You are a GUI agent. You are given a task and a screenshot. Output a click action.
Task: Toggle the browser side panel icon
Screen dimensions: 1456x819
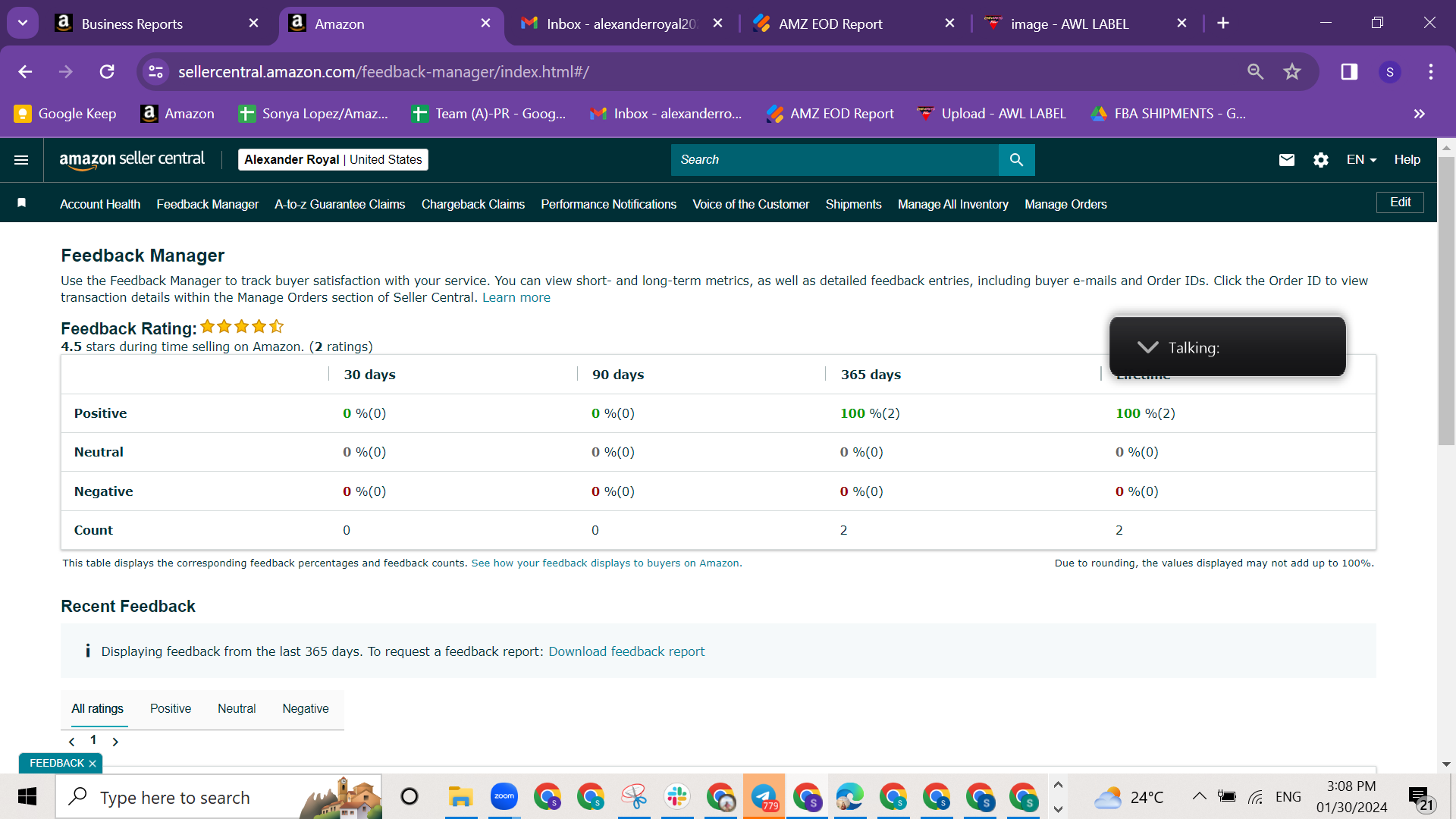click(x=1349, y=71)
